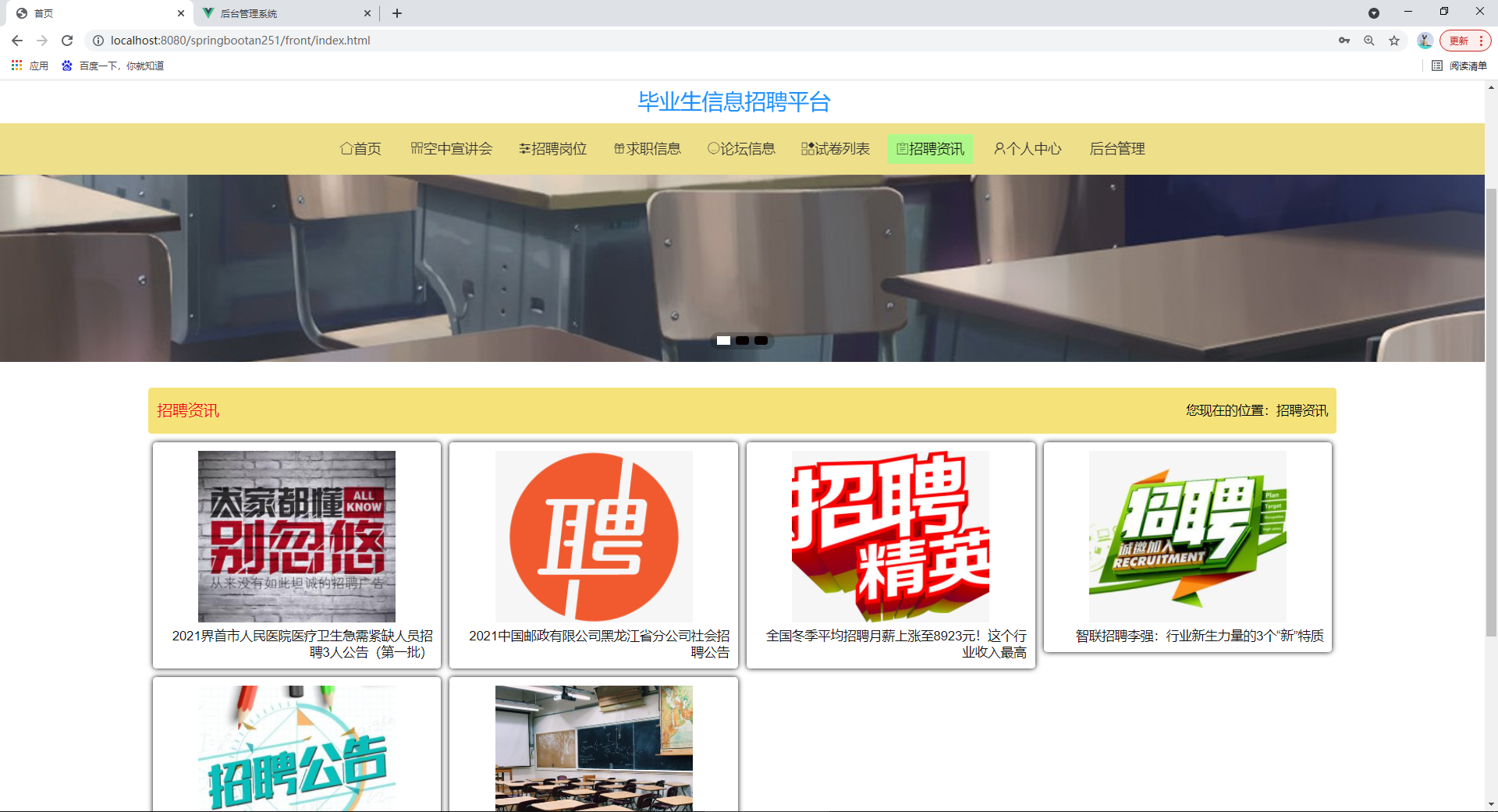Click the scrollbar down arrow
Image resolution: width=1498 pixels, height=812 pixels.
point(1491,804)
